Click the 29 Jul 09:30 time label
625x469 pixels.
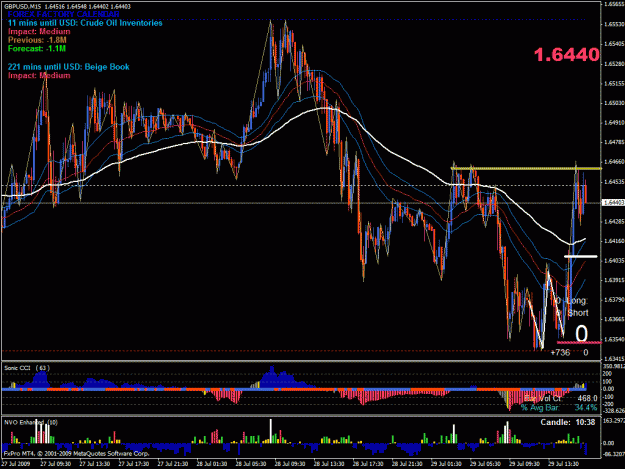pyautogui.click(x=524, y=464)
